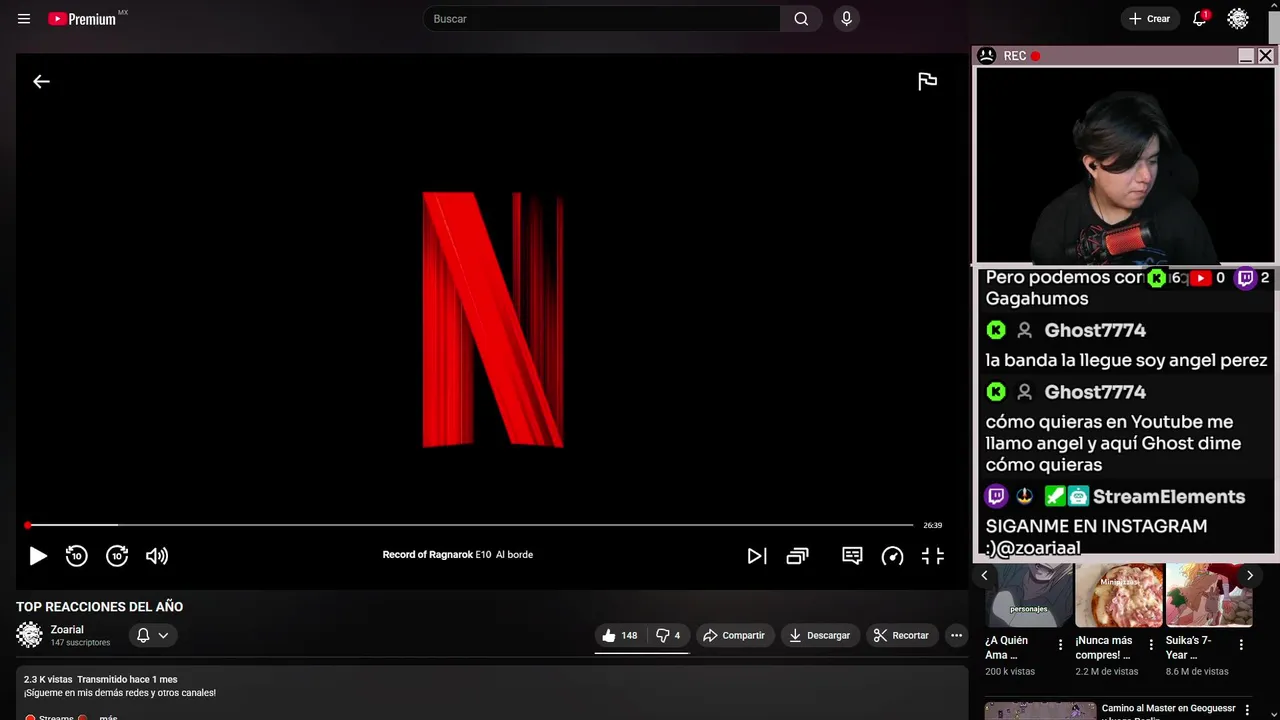
Task: Clip the video with Recortar
Action: 901,635
